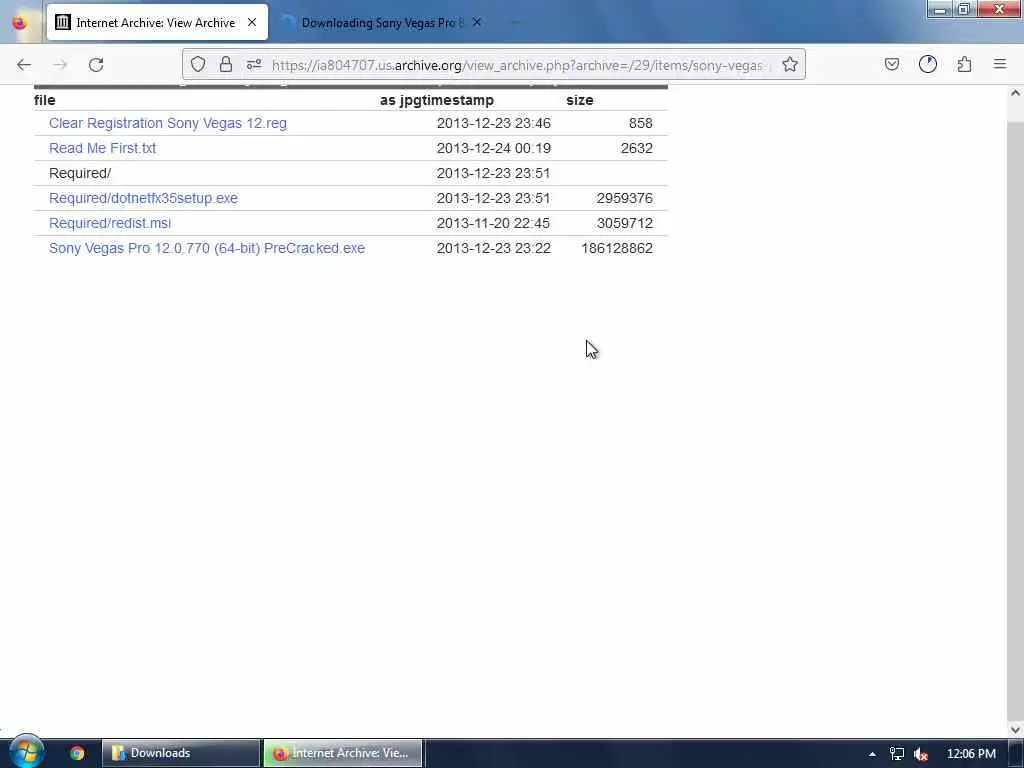This screenshot has width=1024, height=768.
Task: Show hidden system tray icons
Action: pos(872,754)
